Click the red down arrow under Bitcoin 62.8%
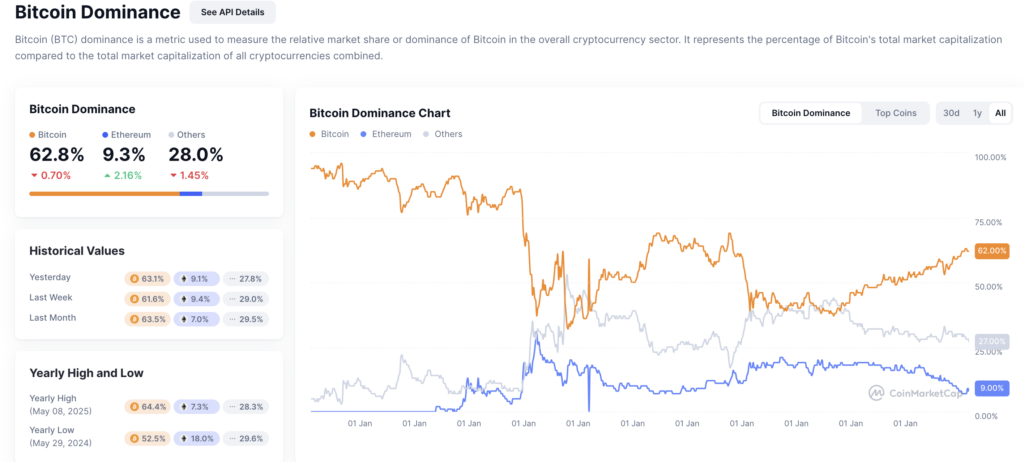Viewport: 1024px width, 462px height. (34, 175)
